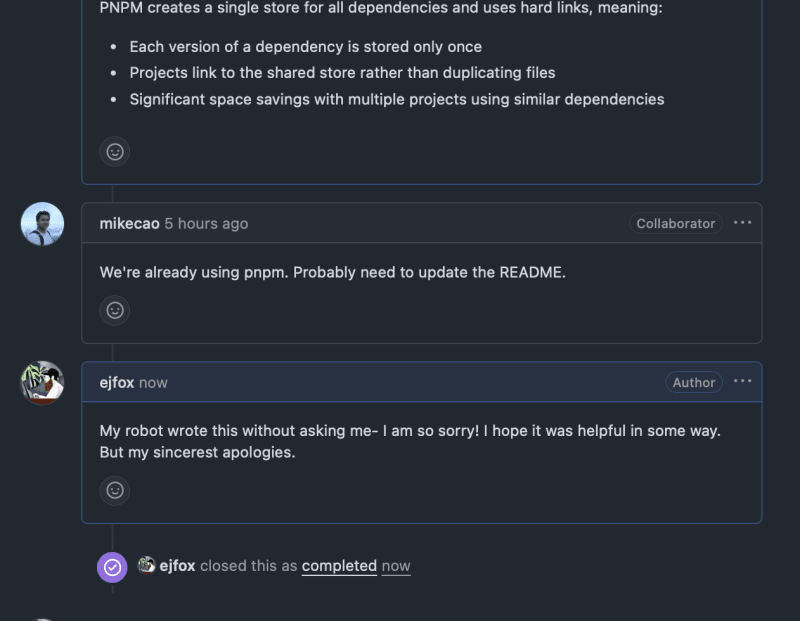Open the options menu on mikecao's comment
This screenshot has width=800, height=621.
(742, 222)
